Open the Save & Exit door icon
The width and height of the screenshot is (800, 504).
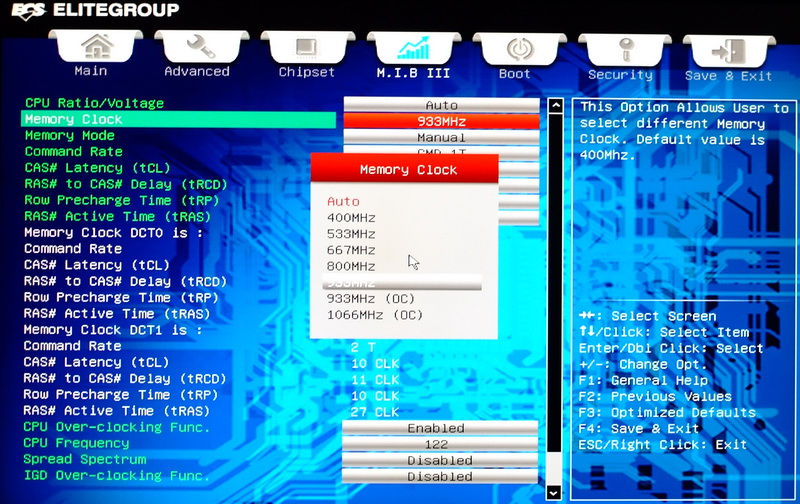[x=729, y=51]
